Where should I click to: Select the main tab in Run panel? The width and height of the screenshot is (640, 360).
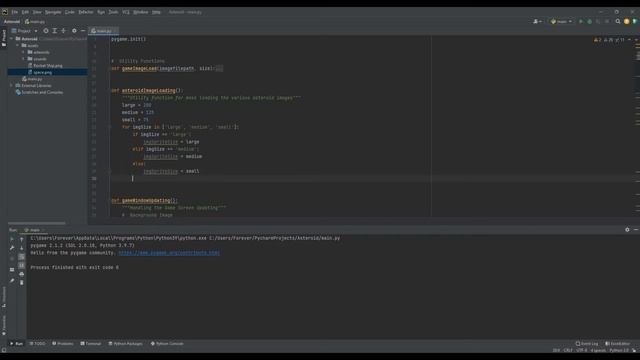click(x=35, y=230)
